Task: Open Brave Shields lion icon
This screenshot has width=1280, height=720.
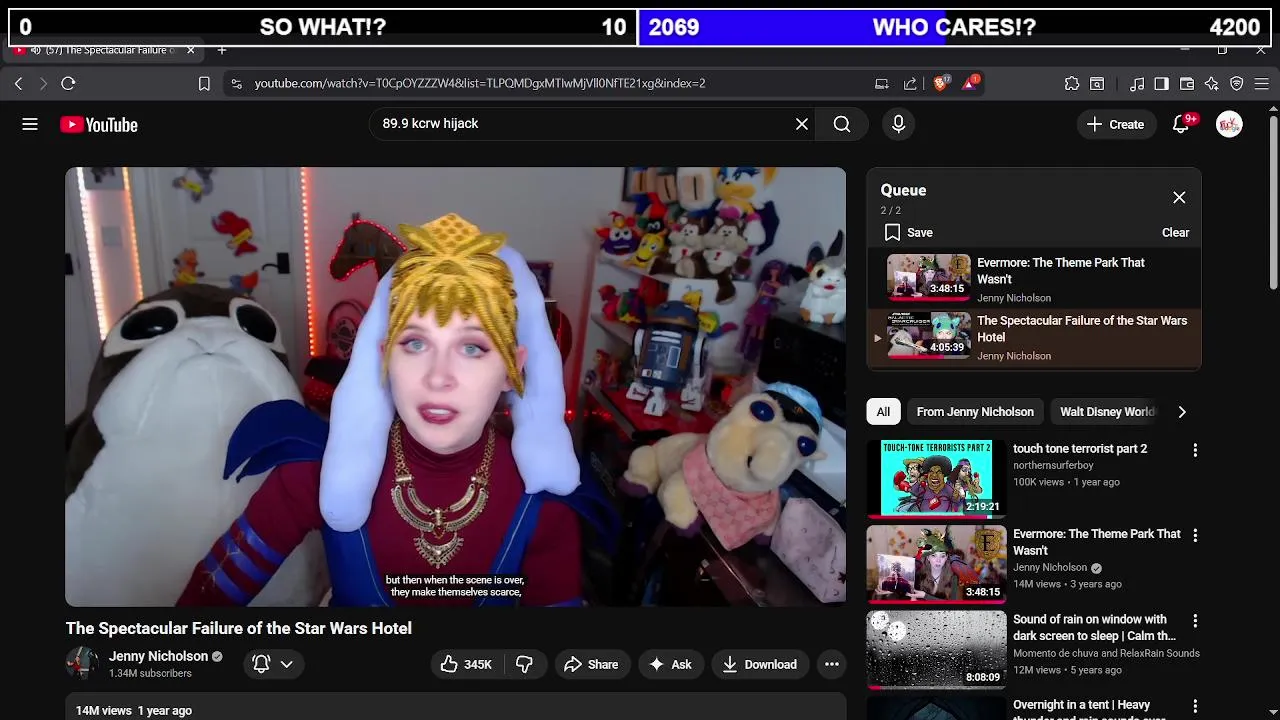Action: pyautogui.click(x=941, y=84)
